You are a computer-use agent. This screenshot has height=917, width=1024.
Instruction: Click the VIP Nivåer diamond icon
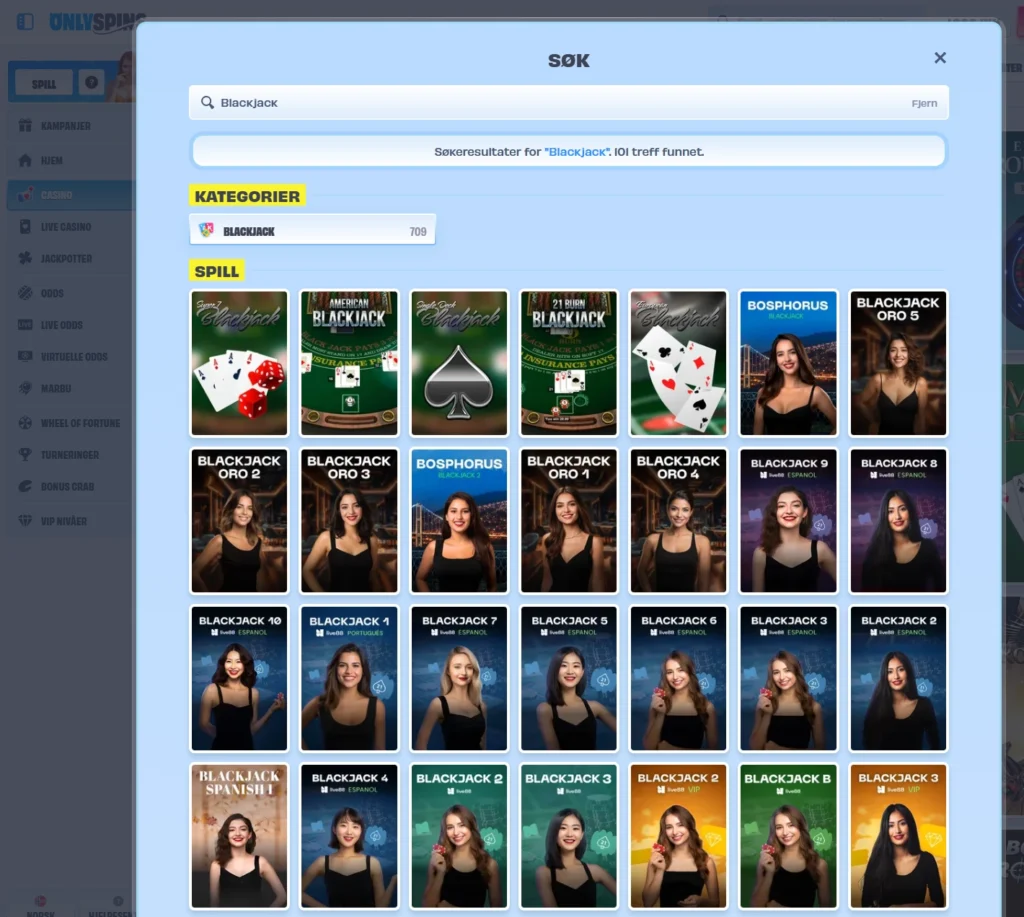pos(25,521)
